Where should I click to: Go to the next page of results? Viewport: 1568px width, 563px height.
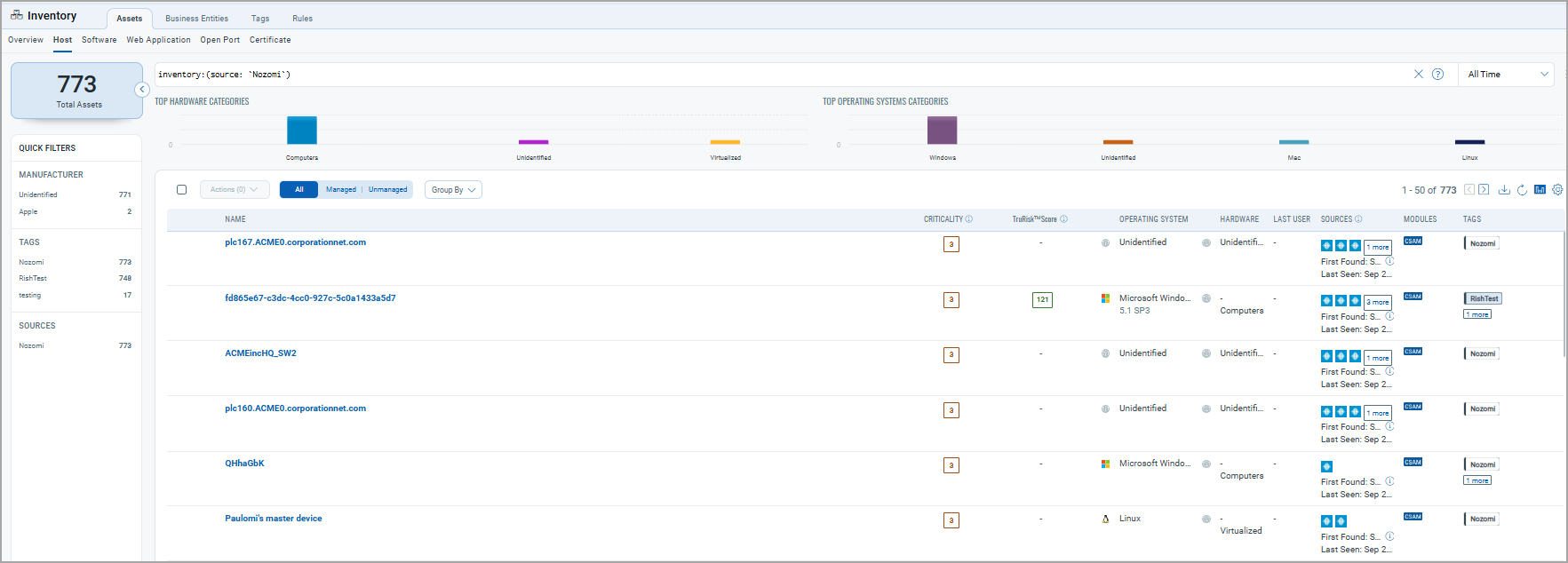(x=1484, y=190)
